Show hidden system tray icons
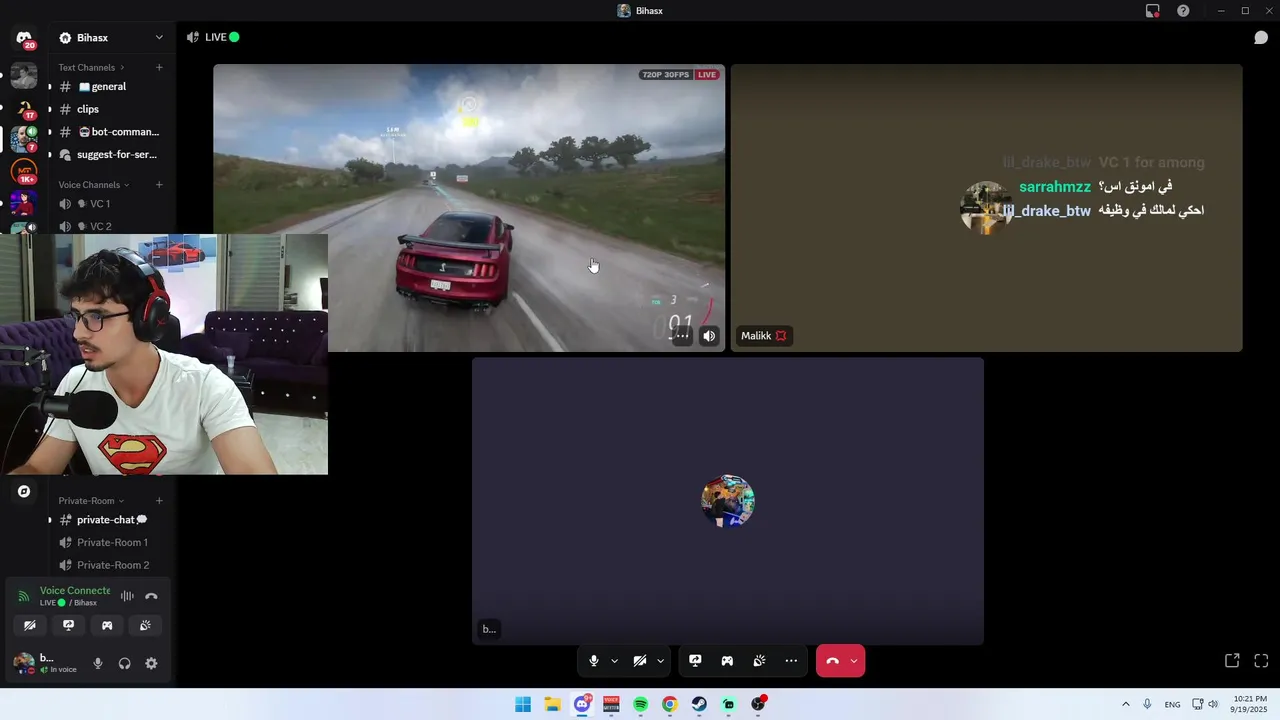The height and width of the screenshot is (720, 1280). (x=1126, y=704)
